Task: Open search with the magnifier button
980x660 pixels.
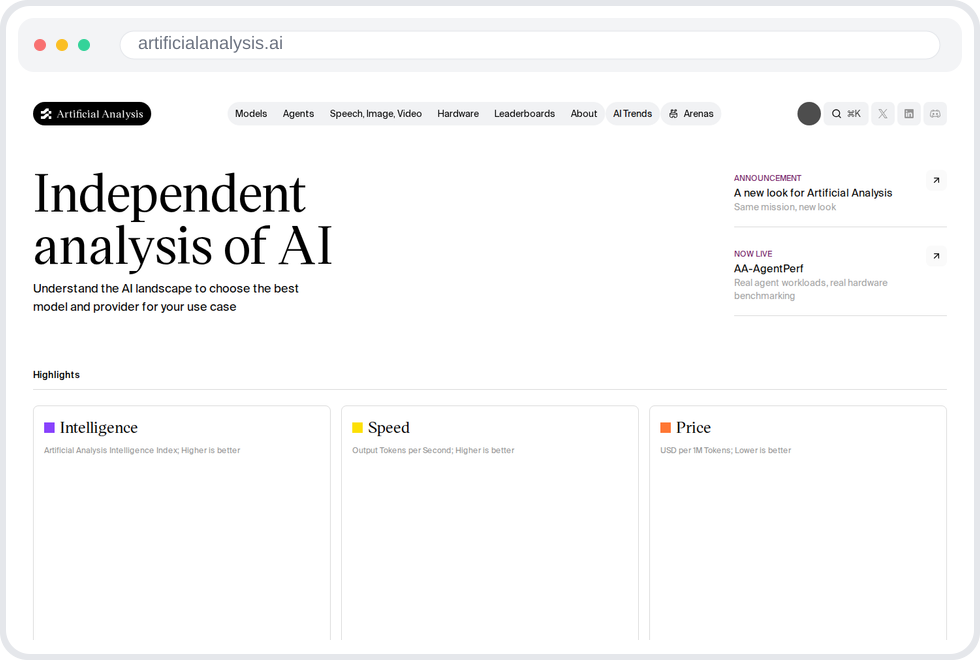Action: tap(846, 114)
